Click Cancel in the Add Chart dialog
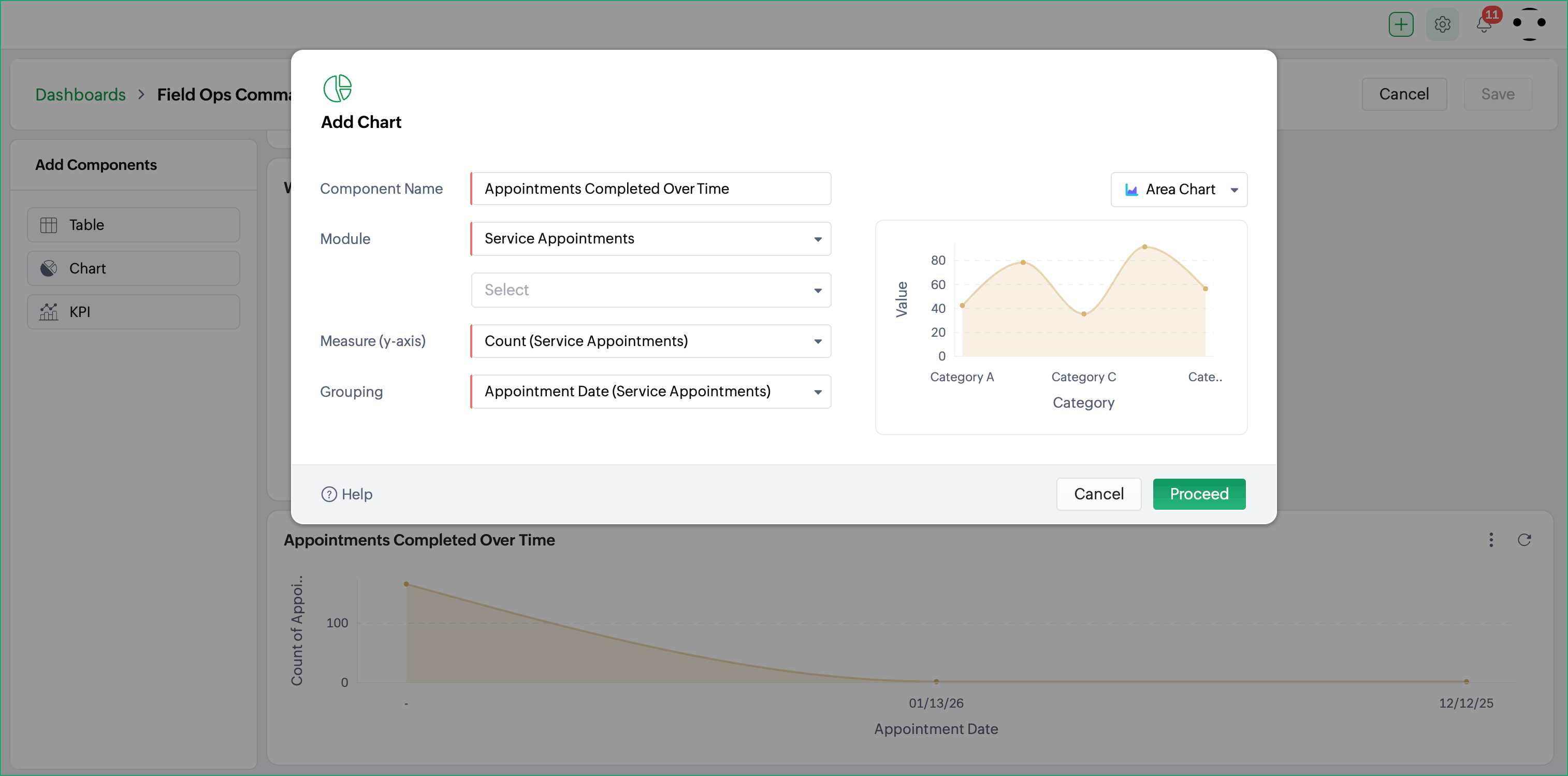This screenshot has width=1568, height=776. click(1098, 494)
